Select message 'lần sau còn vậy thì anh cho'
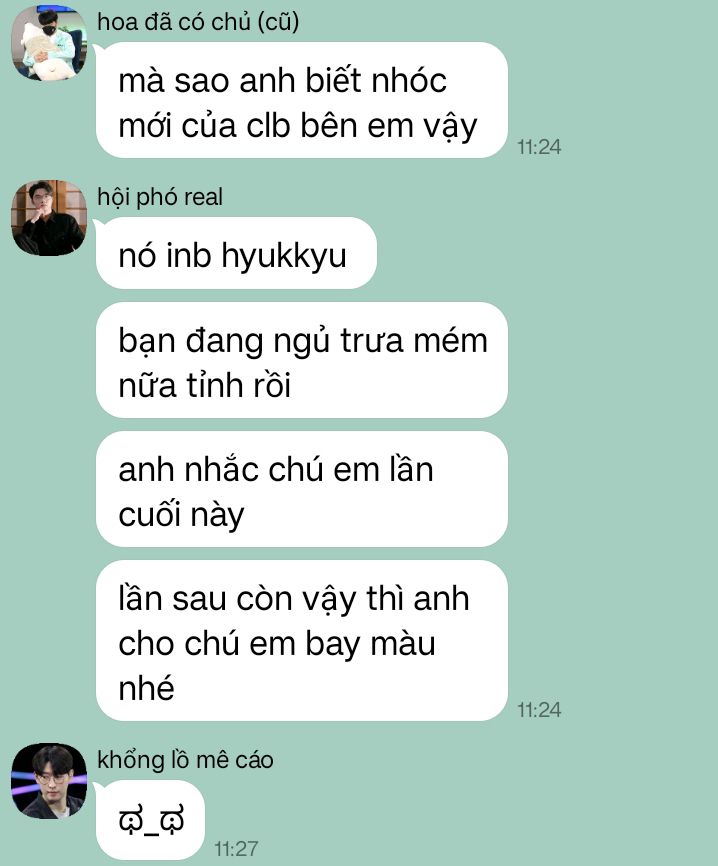Image resolution: width=718 pixels, height=866 pixels. pos(302,641)
